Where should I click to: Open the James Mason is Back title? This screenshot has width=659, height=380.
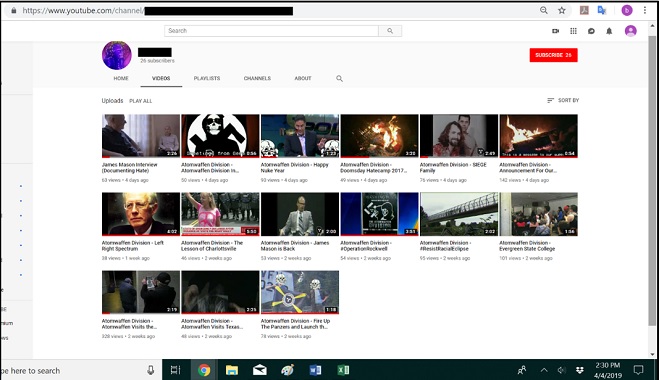pyautogui.click(x=295, y=246)
